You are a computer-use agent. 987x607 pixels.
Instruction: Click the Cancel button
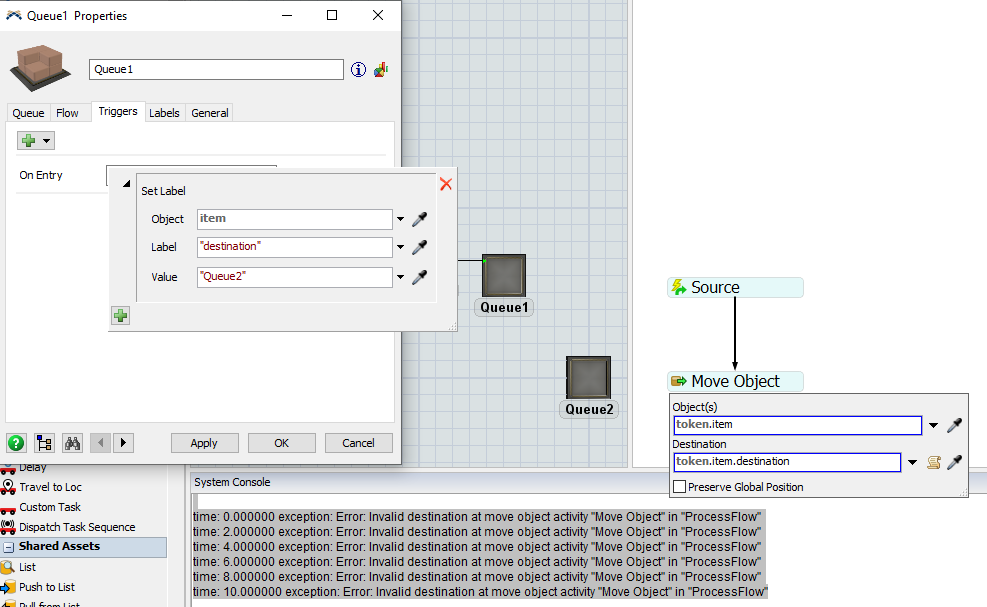tap(358, 443)
